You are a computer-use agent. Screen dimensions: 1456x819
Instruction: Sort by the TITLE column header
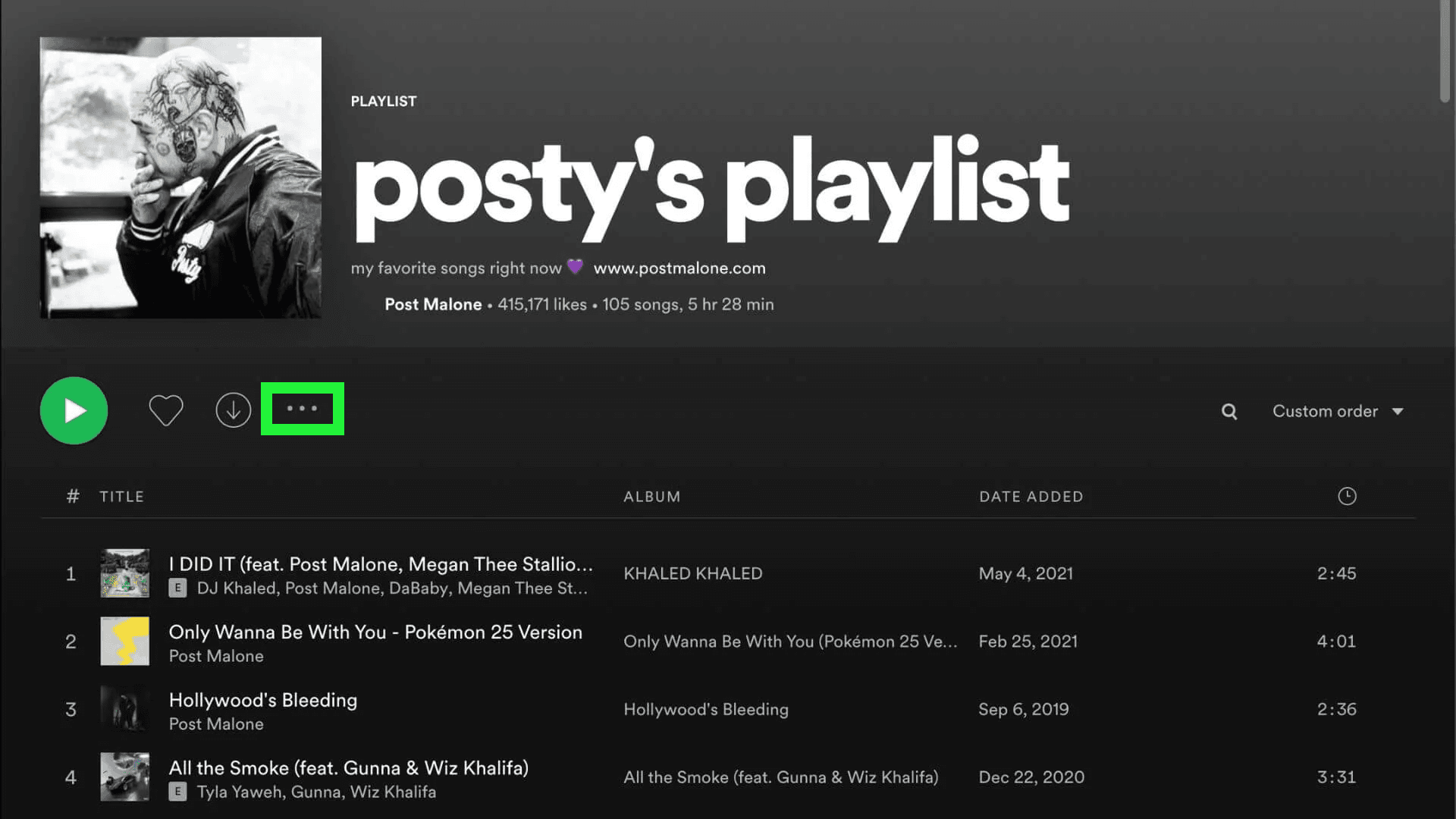(x=121, y=497)
